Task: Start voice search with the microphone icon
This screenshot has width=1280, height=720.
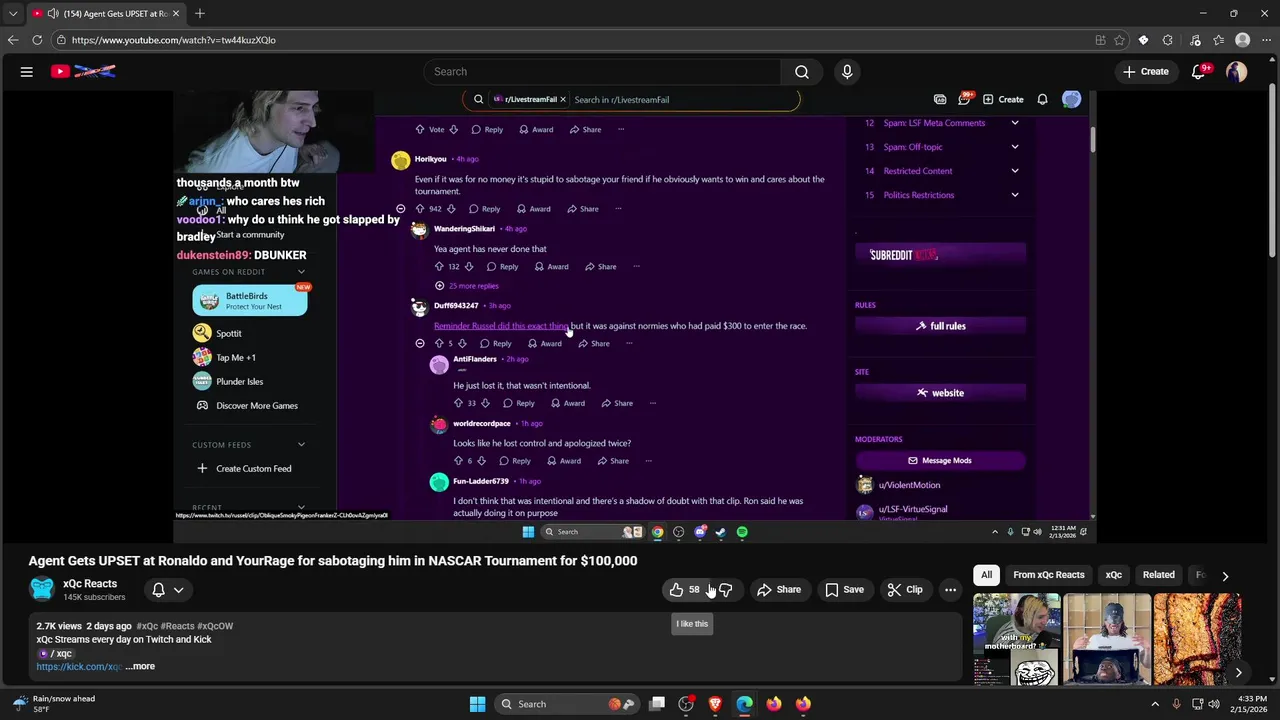Action: pyautogui.click(x=847, y=72)
